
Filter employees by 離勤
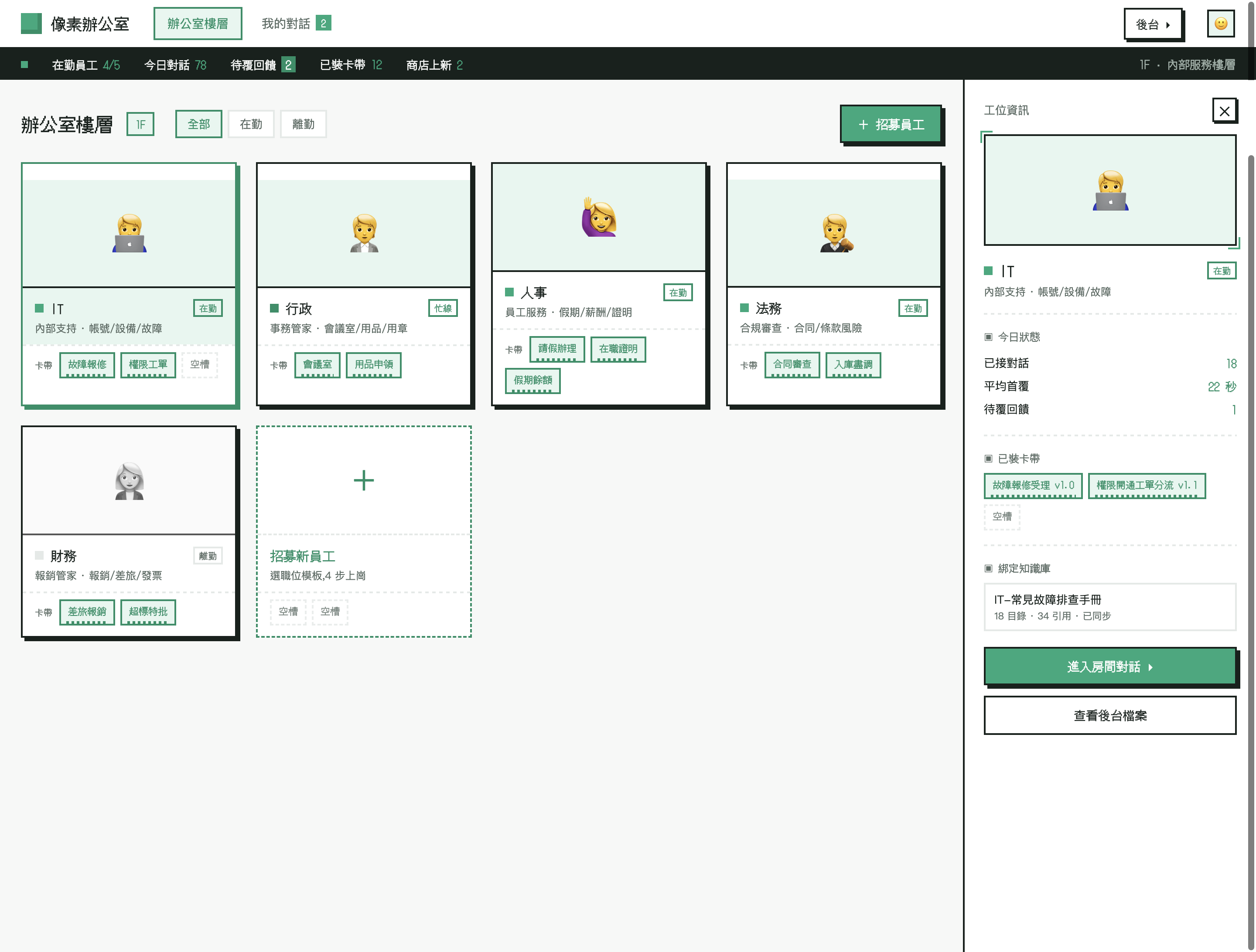click(x=303, y=124)
